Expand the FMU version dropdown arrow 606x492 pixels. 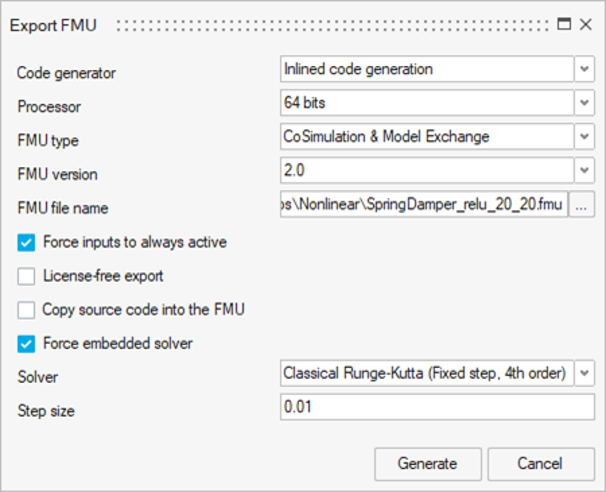[x=584, y=170]
